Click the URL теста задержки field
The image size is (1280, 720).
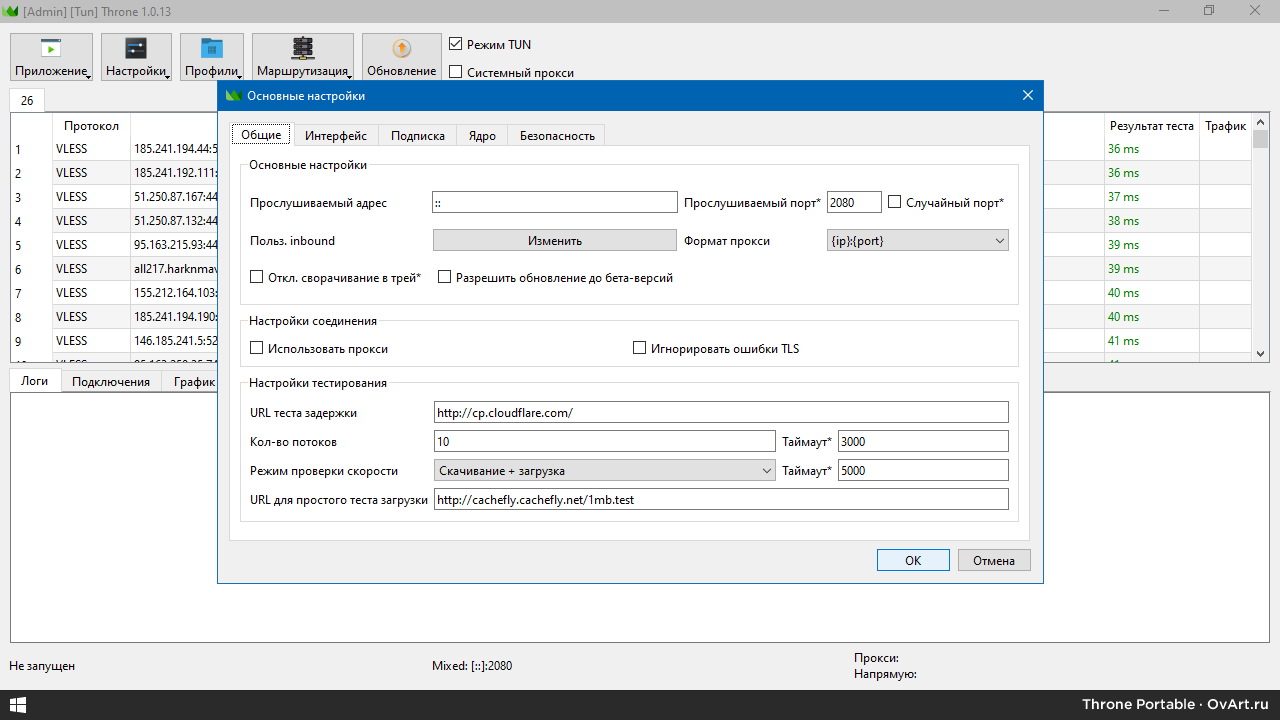720,413
